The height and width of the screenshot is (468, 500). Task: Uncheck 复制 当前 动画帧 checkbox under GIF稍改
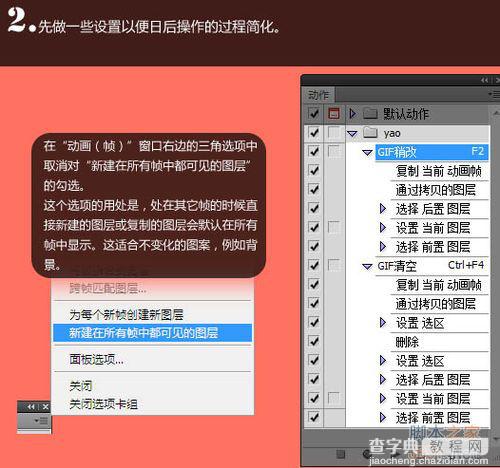point(314,171)
